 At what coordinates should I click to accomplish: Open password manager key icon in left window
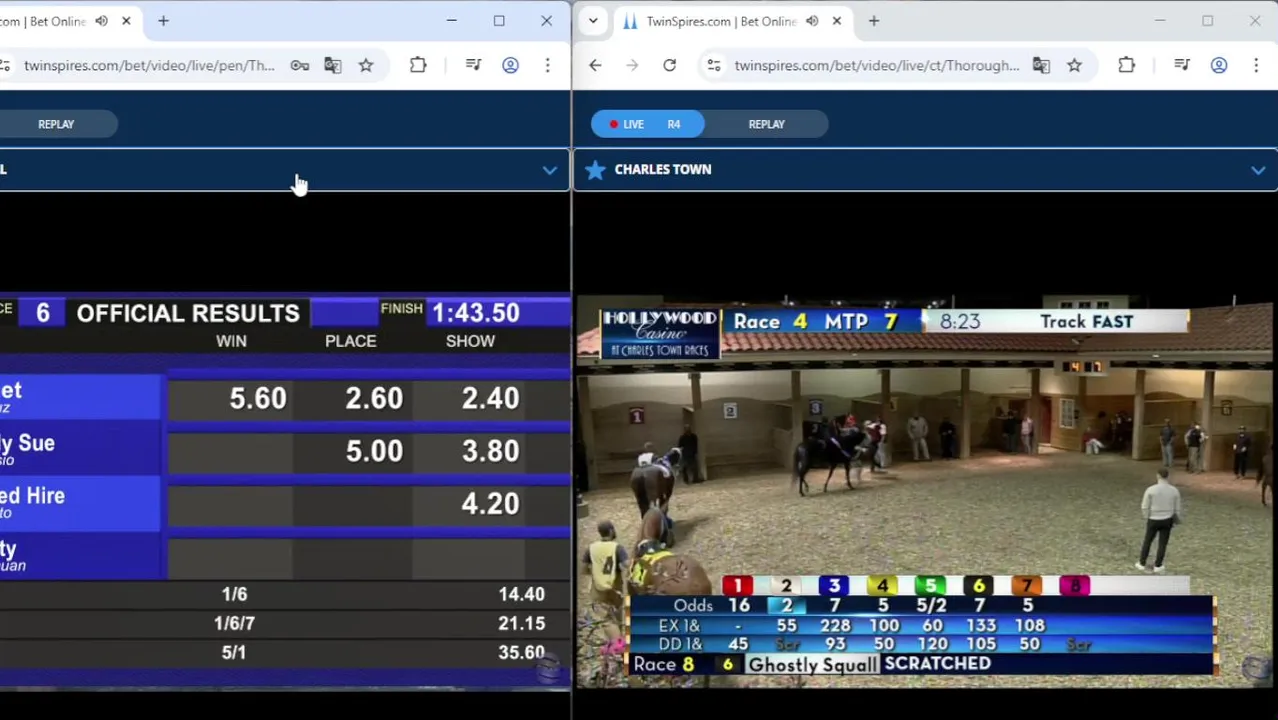click(299, 66)
